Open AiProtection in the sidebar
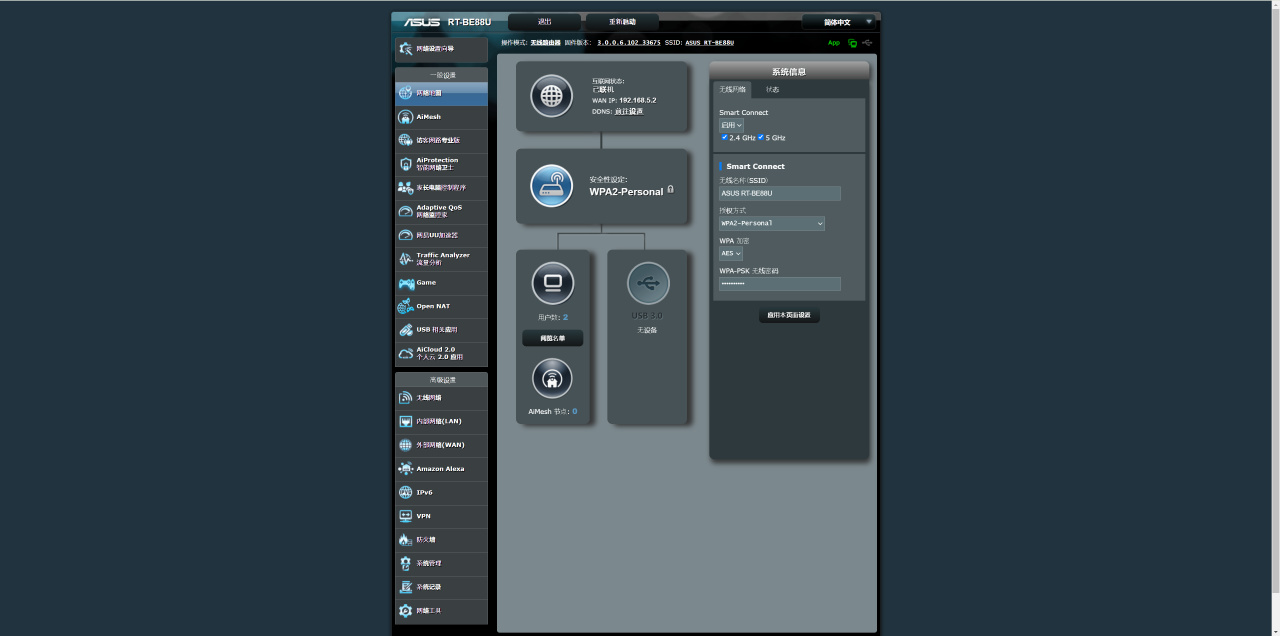 click(x=441, y=164)
